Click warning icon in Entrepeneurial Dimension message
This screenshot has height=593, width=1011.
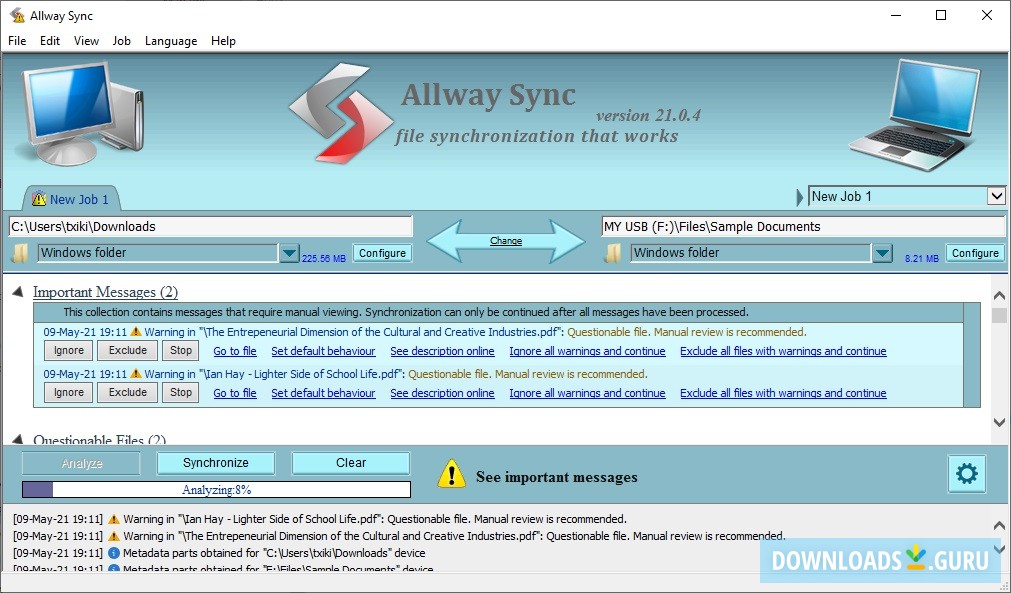[135, 332]
